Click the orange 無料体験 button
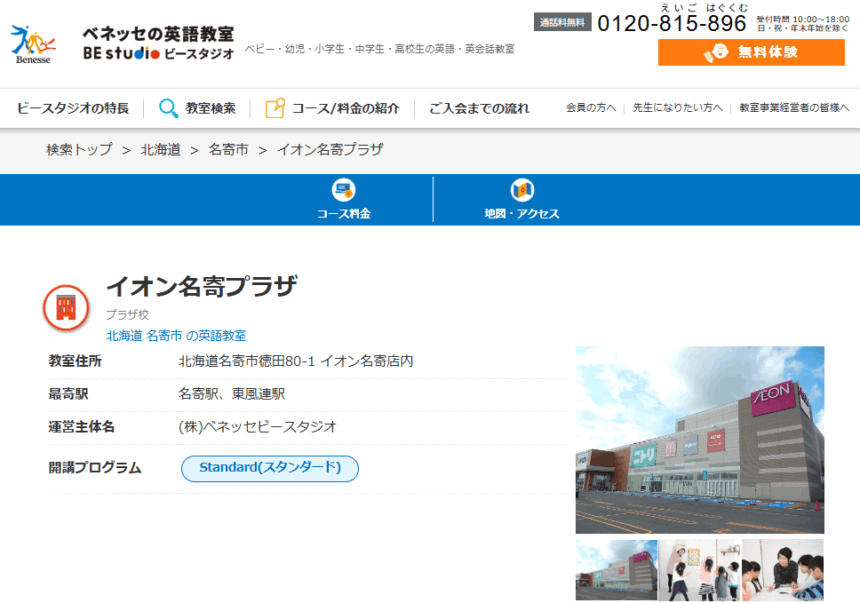Image resolution: width=860 pixels, height=603 pixels. click(x=751, y=52)
